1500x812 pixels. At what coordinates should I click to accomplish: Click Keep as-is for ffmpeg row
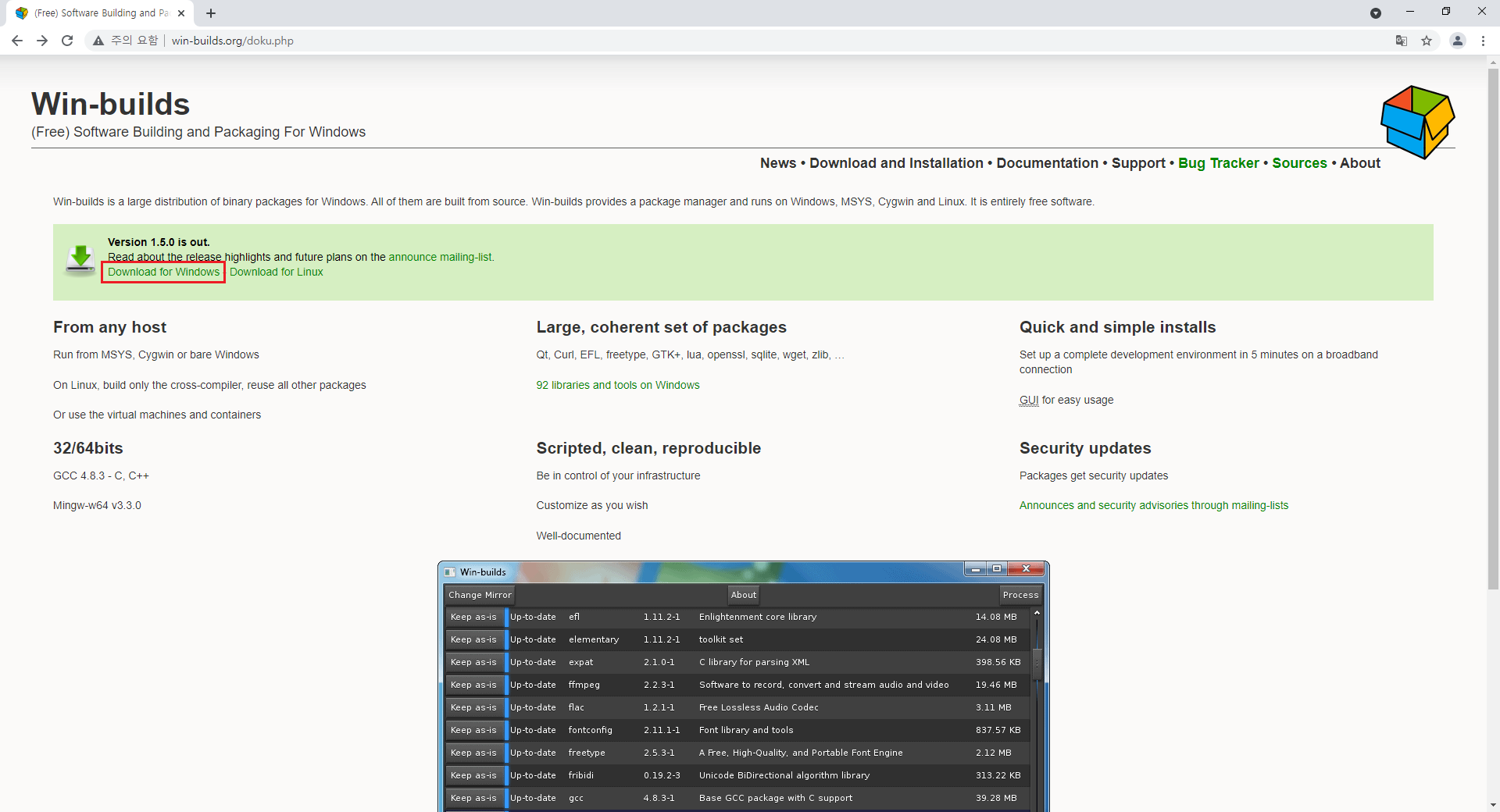tap(473, 685)
